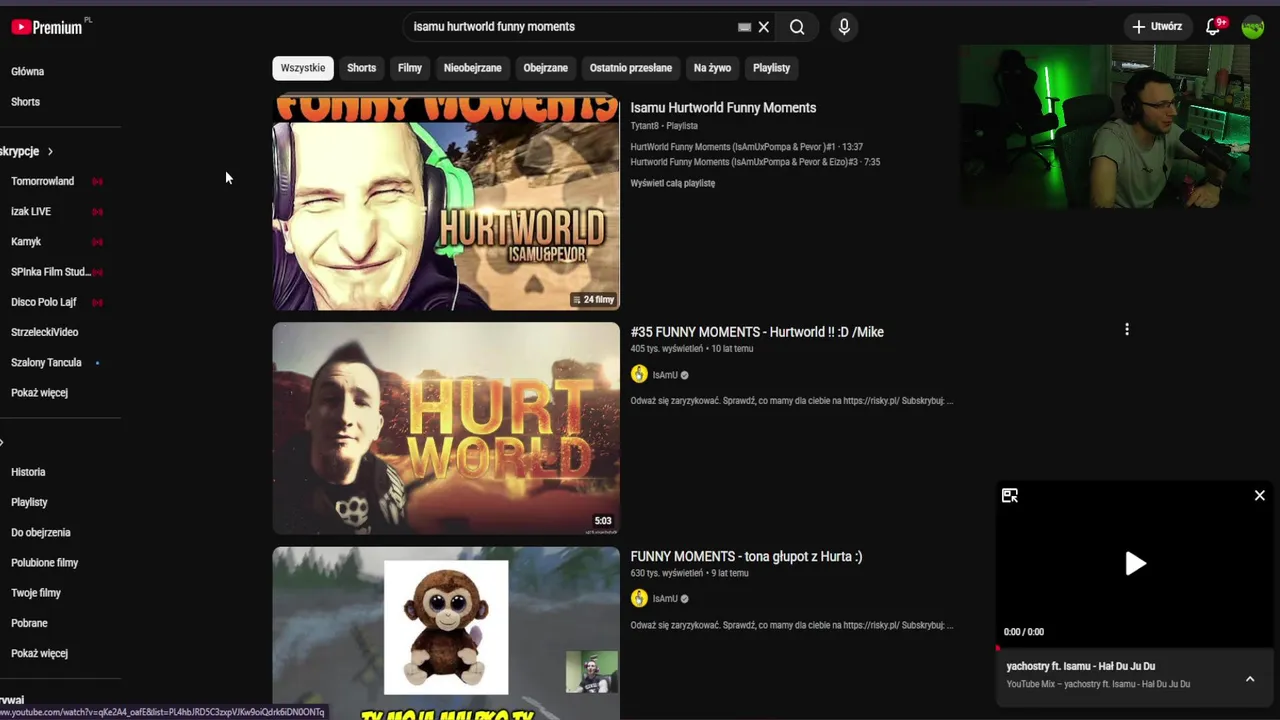Open title Isamu Hurtworld Funny Moments
This screenshot has width=1280, height=720.
(723, 108)
